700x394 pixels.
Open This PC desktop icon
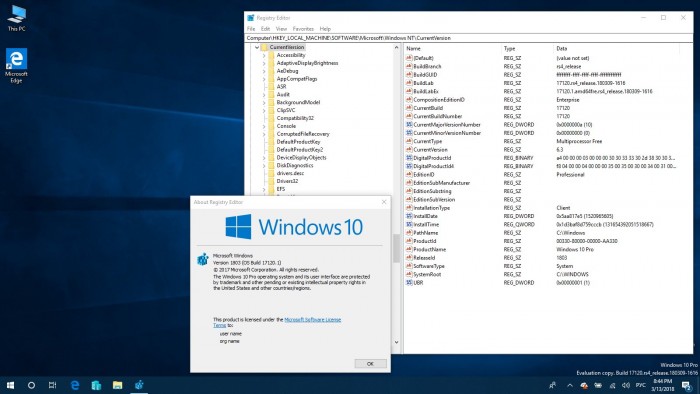(x=17, y=18)
